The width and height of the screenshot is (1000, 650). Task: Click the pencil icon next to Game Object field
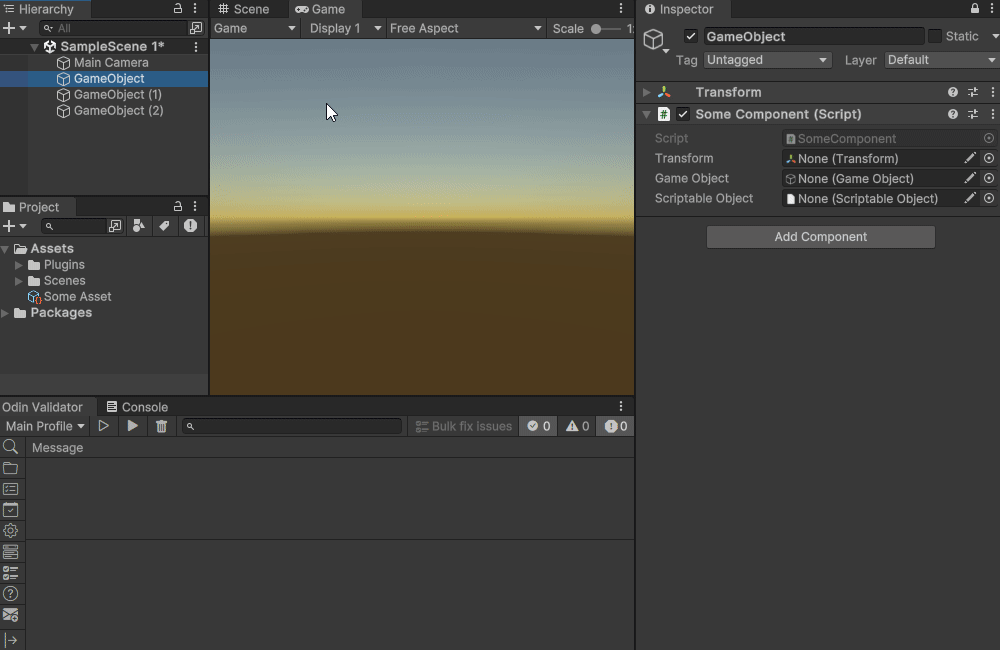[970, 178]
